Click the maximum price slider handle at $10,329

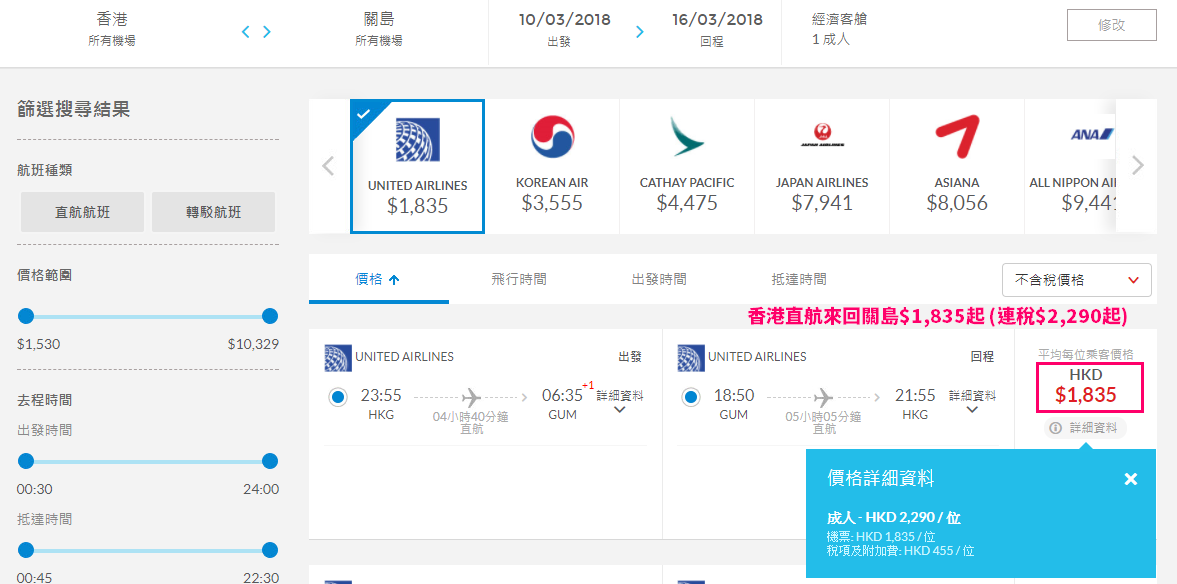pos(270,316)
